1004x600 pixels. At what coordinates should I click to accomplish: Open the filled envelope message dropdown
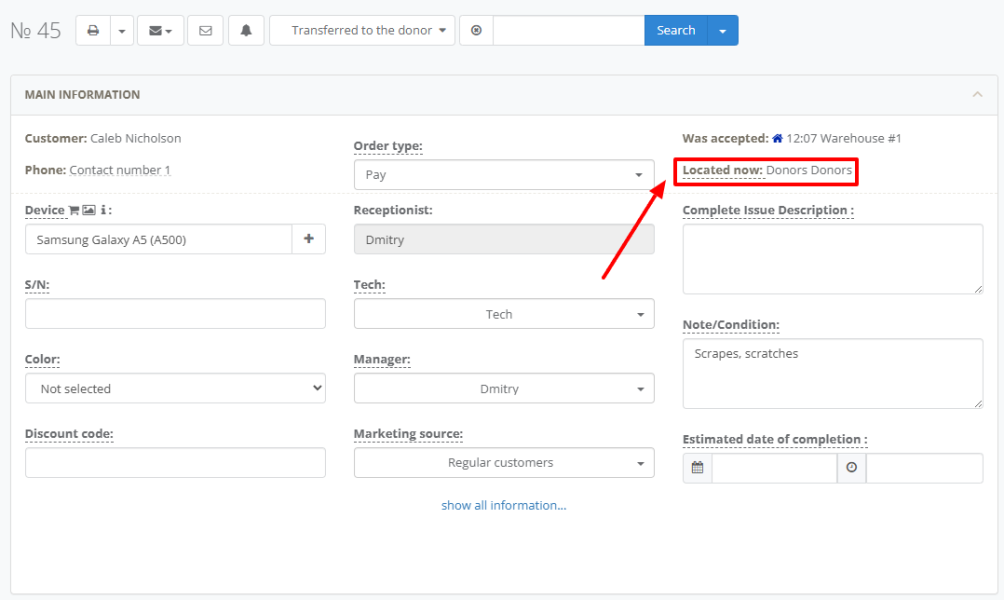(160, 30)
